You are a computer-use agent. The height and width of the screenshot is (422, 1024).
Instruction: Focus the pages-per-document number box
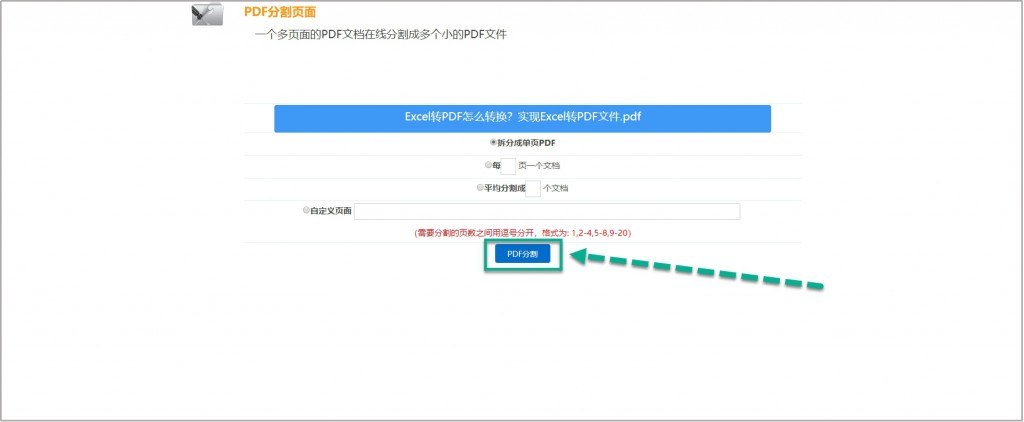(509, 166)
